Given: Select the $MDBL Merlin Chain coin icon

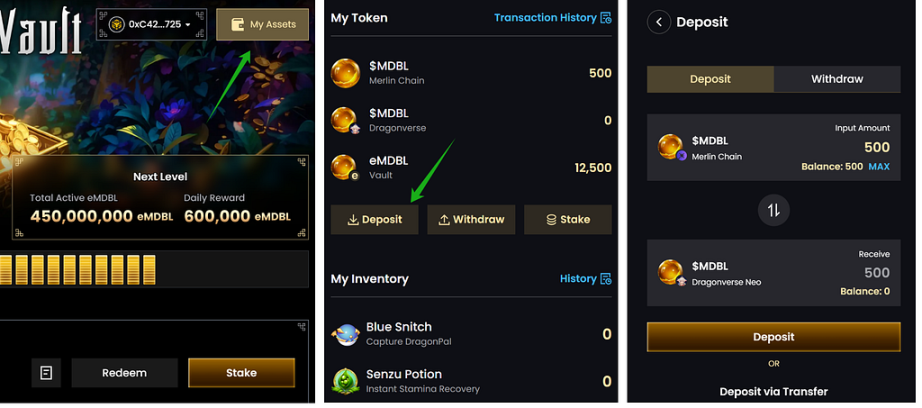Looking at the screenshot, I should 346,73.
